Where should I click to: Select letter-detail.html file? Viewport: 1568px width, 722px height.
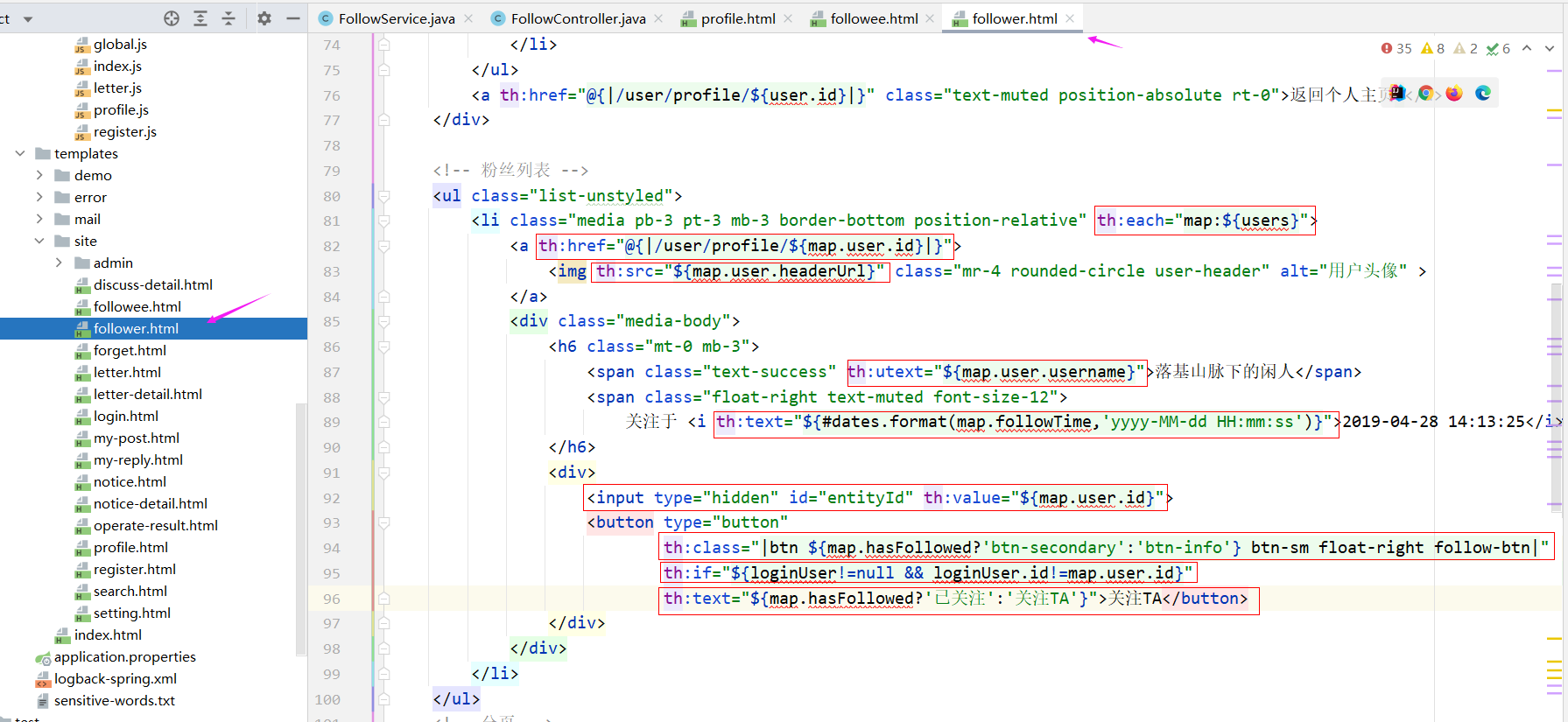(147, 394)
